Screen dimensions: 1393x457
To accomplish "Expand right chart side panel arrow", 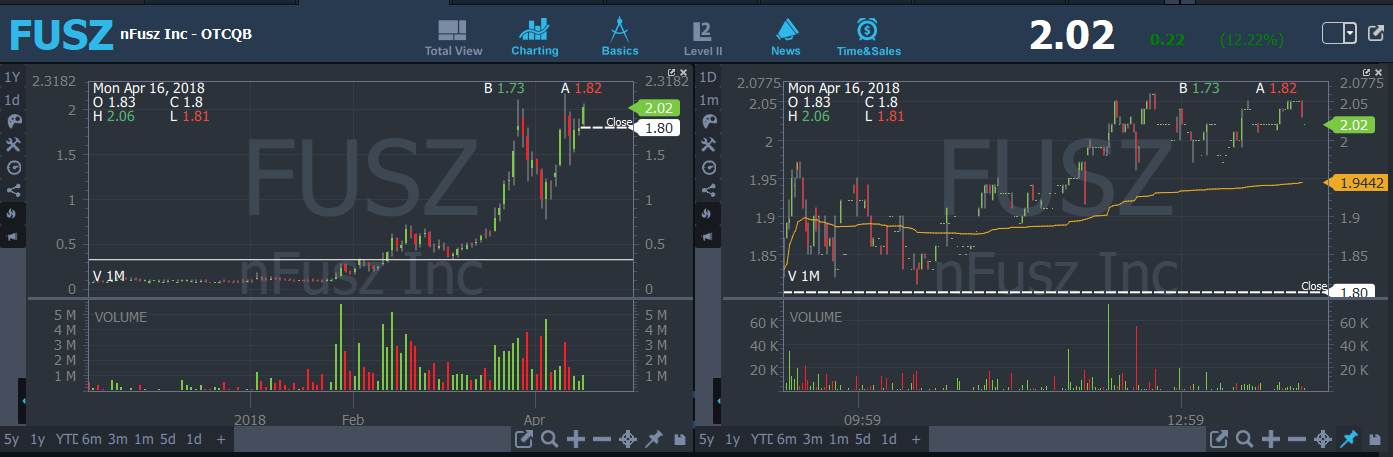I will pos(717,401).
